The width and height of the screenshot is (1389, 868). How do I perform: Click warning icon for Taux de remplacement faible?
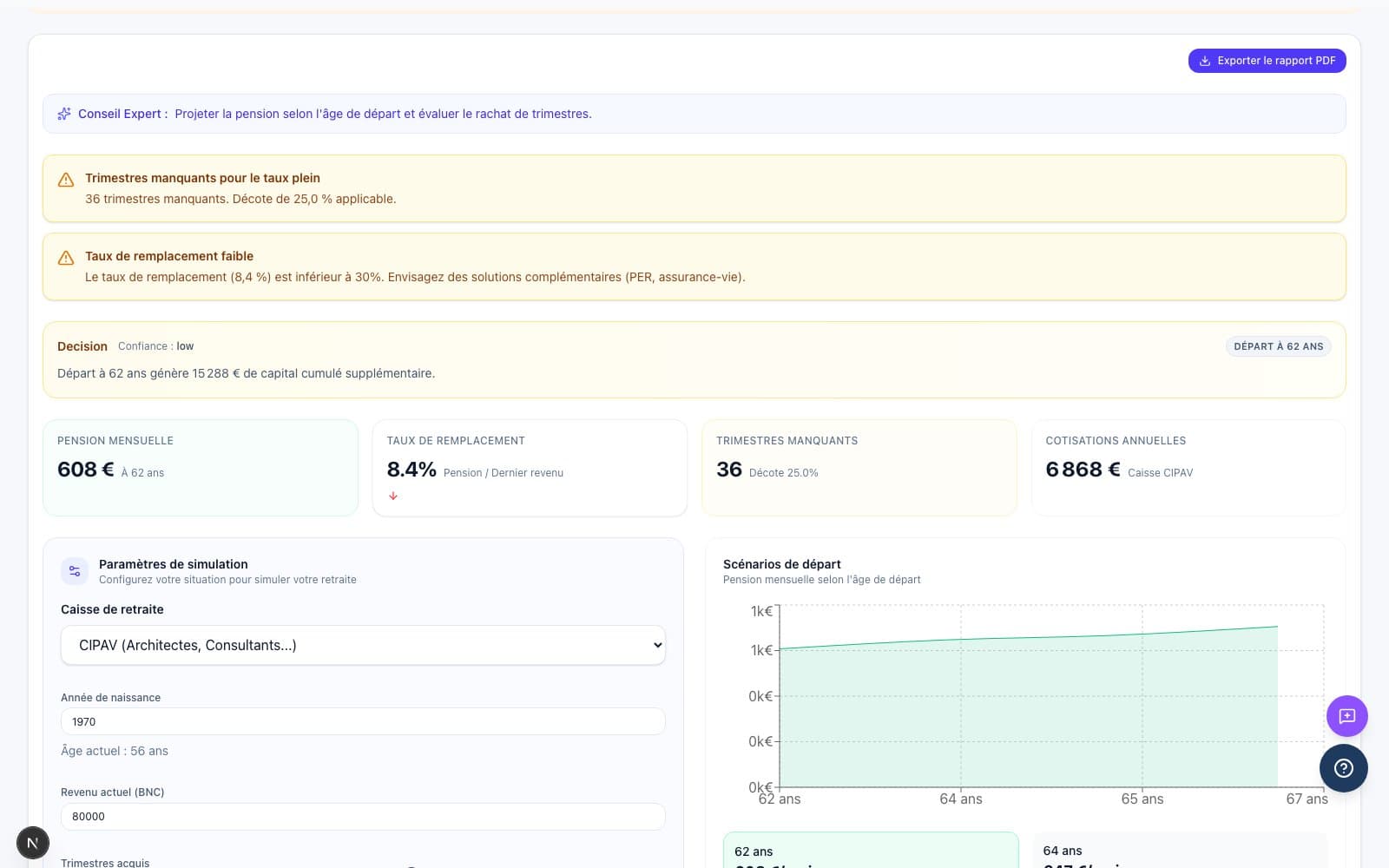65,258
